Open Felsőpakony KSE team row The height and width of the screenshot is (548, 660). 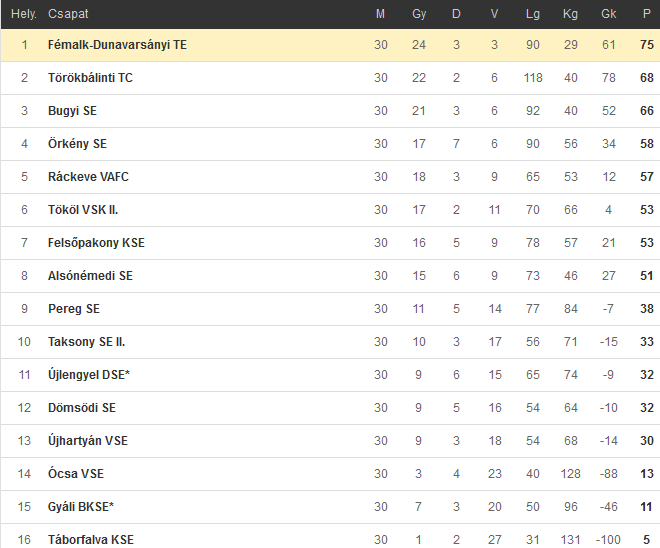pos(96,242)
